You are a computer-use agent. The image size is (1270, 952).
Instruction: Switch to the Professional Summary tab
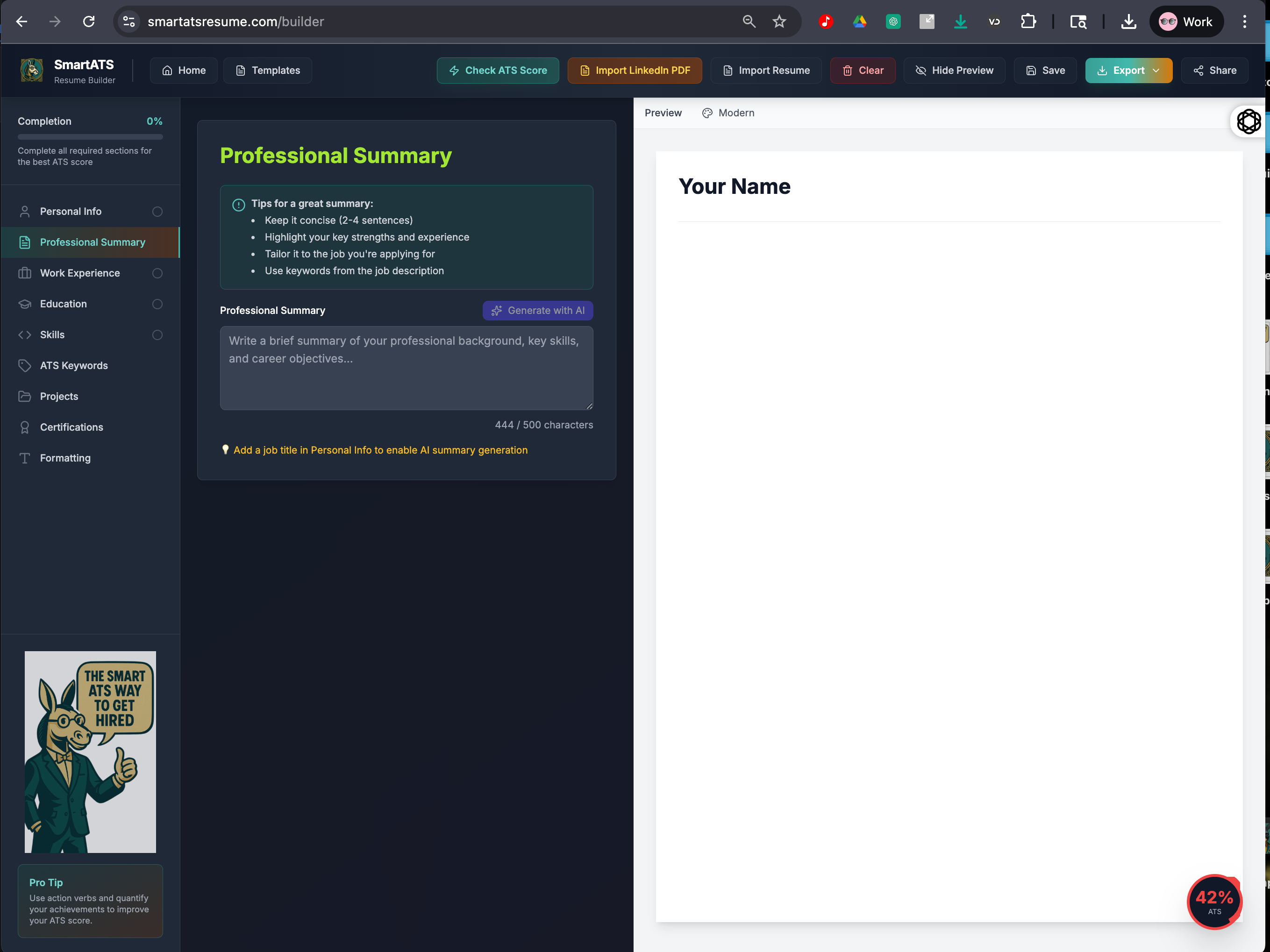[x=92, y=242]
